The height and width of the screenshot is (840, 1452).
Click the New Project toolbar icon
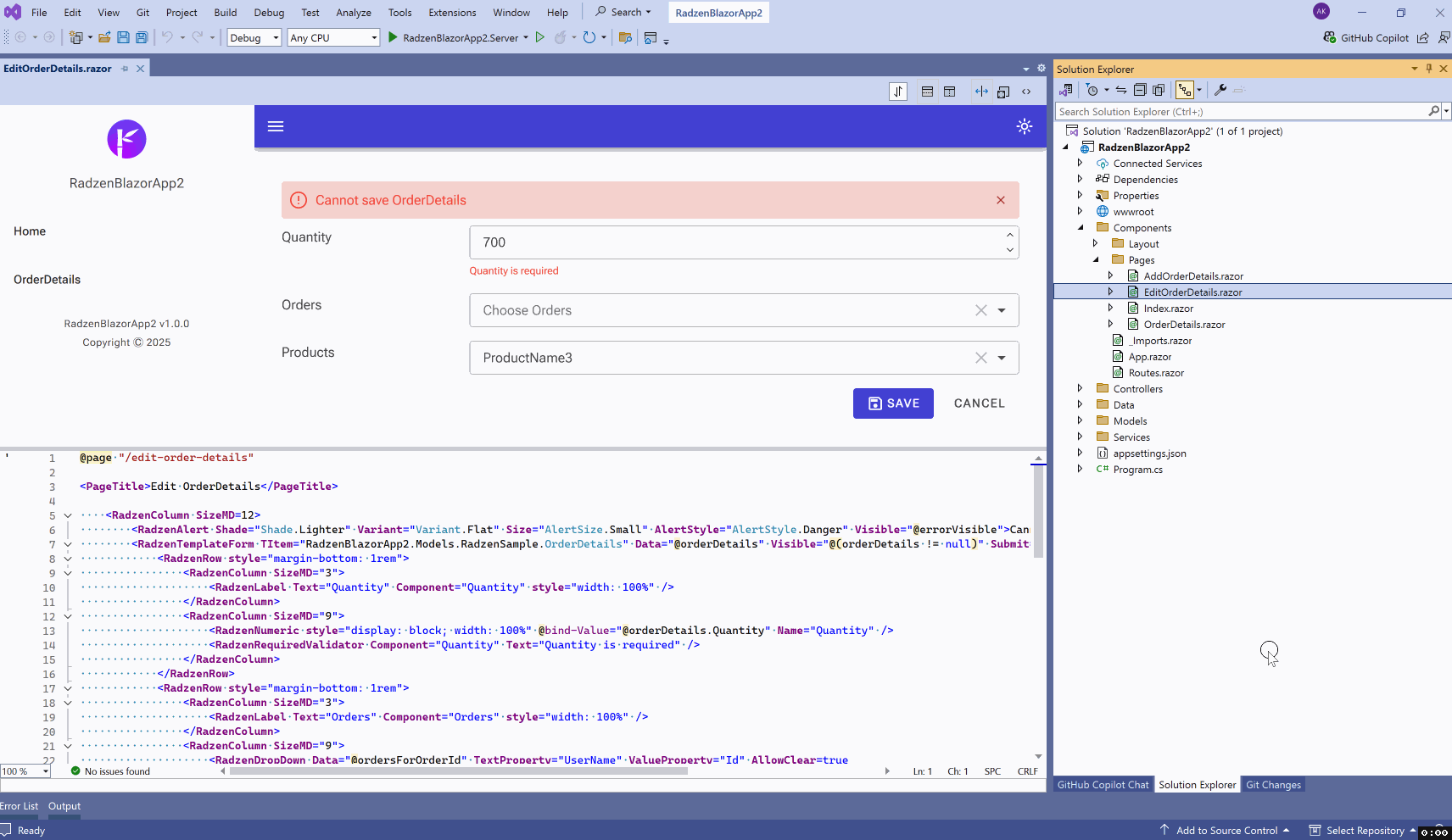tap(76, 37)
